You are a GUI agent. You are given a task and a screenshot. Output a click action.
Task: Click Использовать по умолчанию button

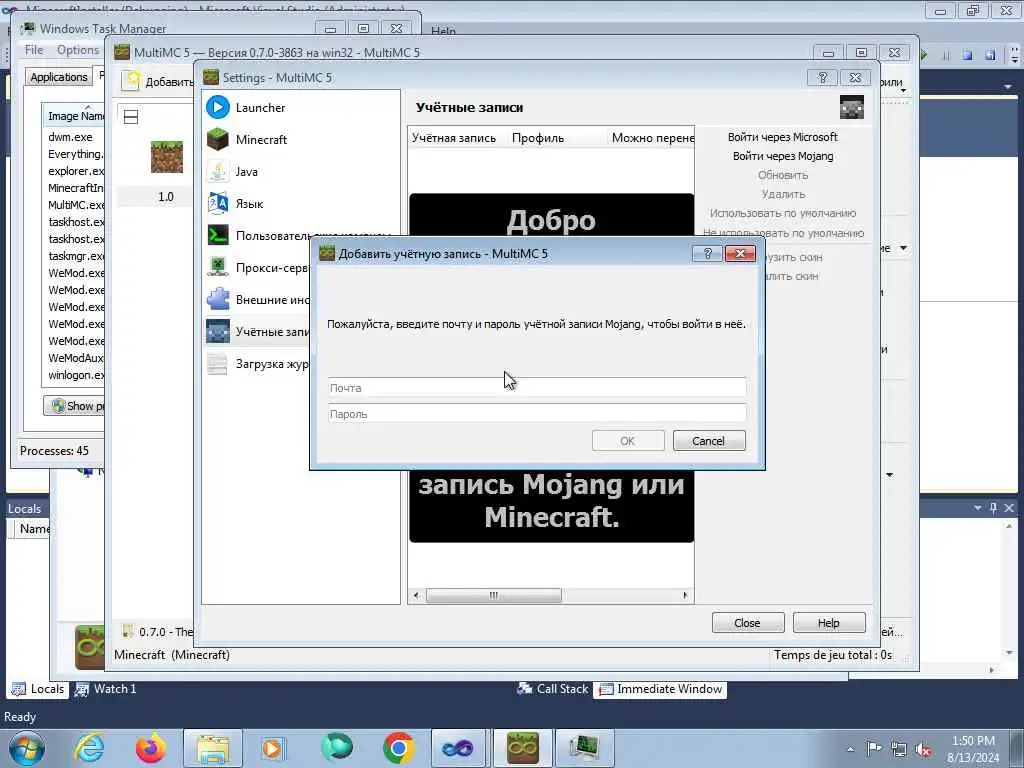(782, 213)
